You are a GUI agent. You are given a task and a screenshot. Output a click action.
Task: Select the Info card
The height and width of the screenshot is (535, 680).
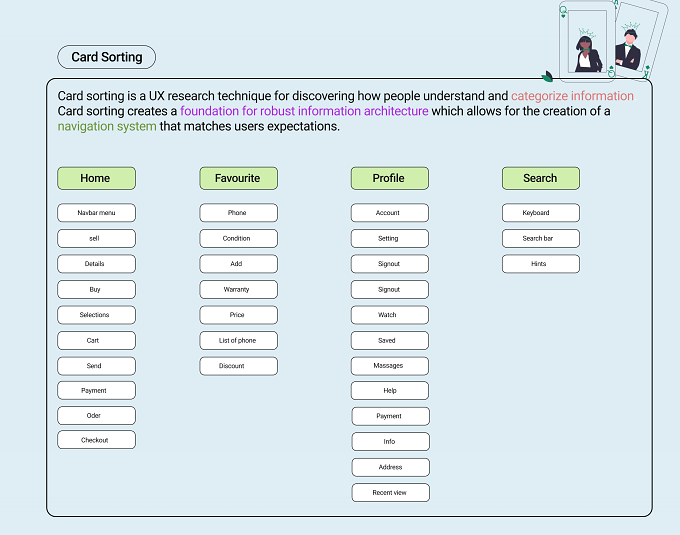click(391, 442)
